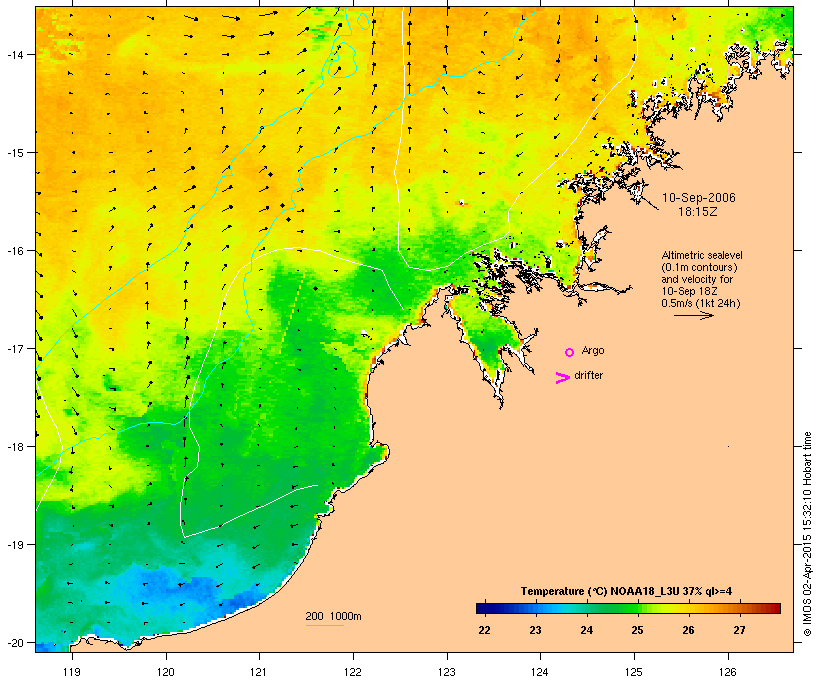
Task: Click the latitude axis label '-15'
Action: pyautogui.click(x=14, y=152)
